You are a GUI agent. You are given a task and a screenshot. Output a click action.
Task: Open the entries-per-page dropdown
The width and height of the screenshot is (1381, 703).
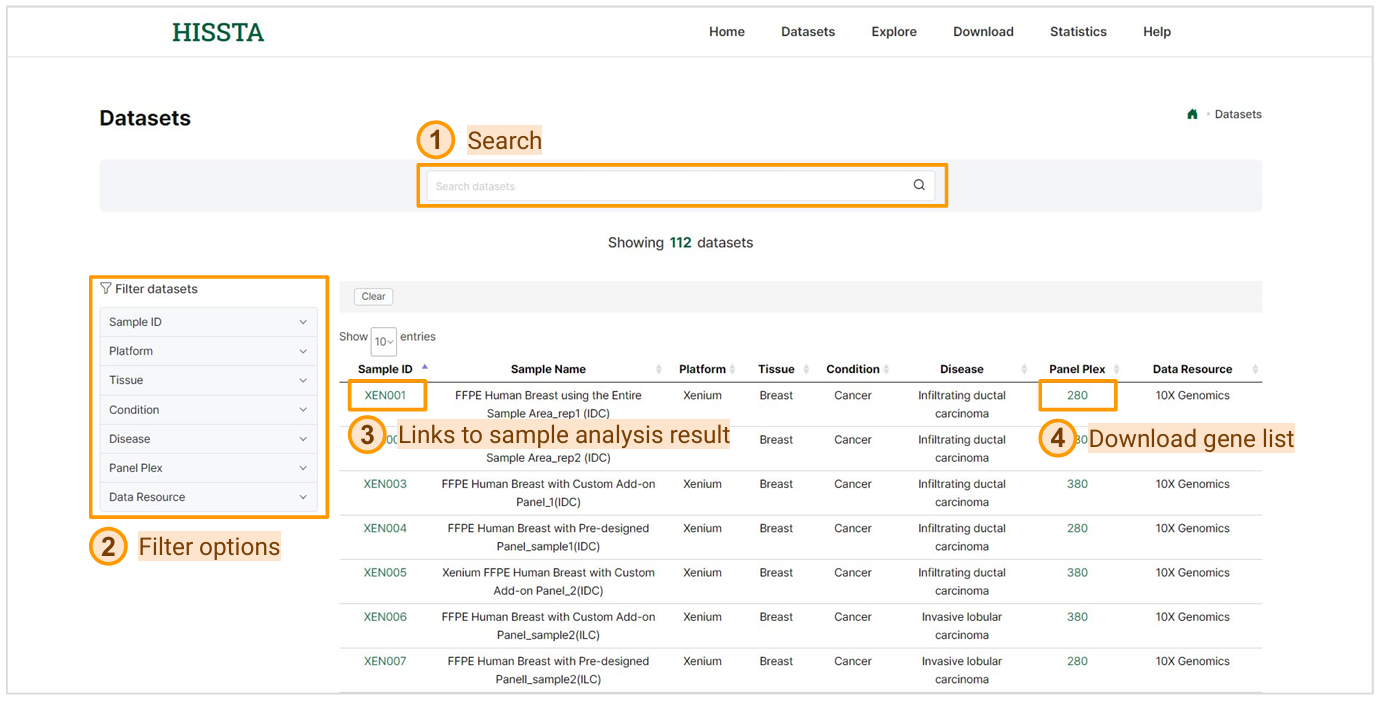[383, 341]
